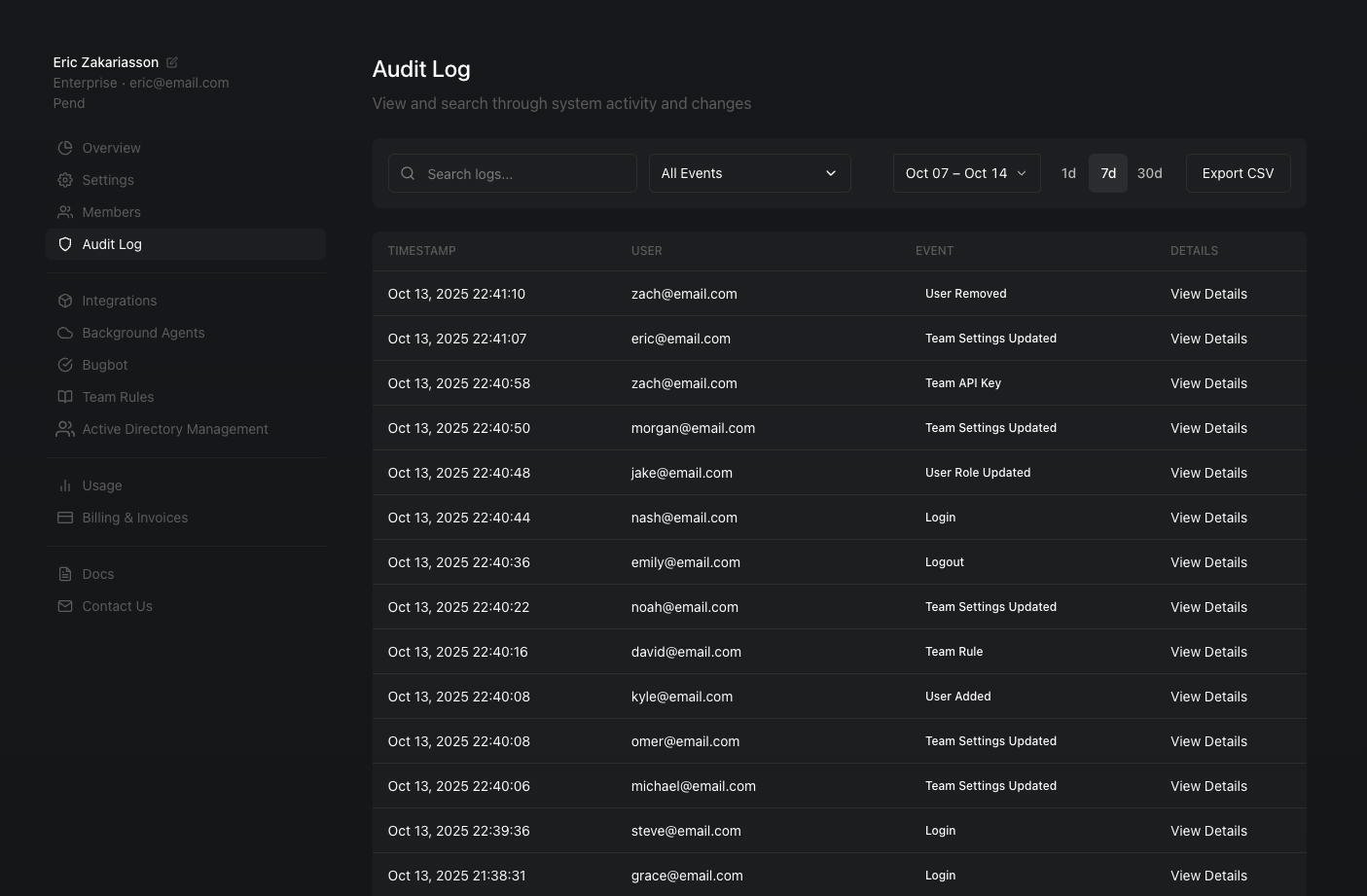Image resolution: width=1367 pixels, height=896 pixels.
Task: Click the edit pencil icon beside Eric Zakariasson
Action: [172, 62]
